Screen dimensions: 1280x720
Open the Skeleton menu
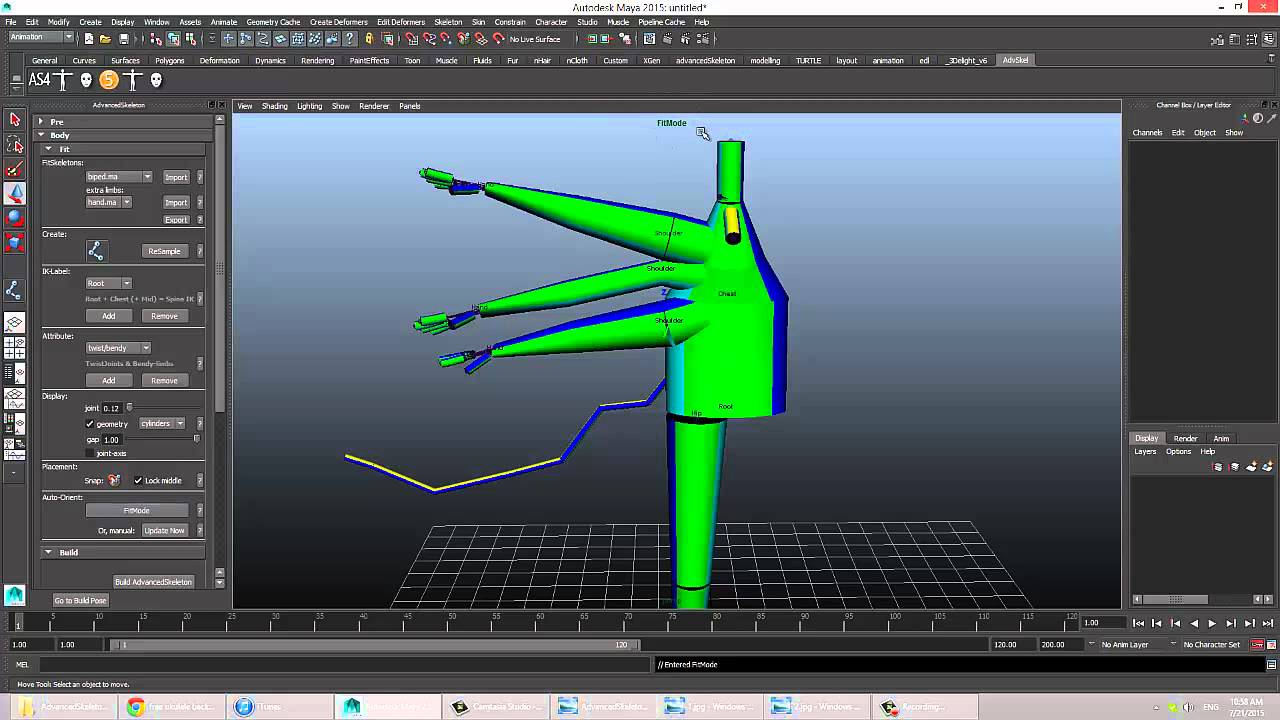tap(448, 22)
